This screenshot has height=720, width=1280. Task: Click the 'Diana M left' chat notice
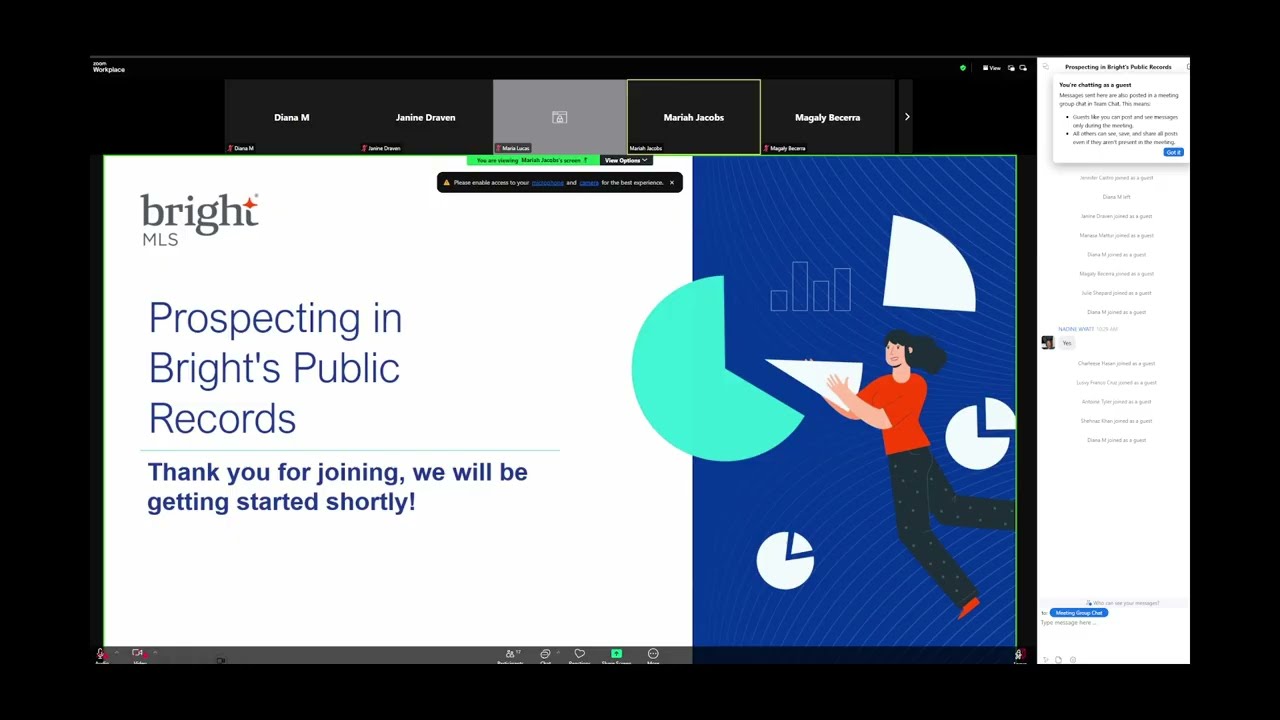point(1117,197)
